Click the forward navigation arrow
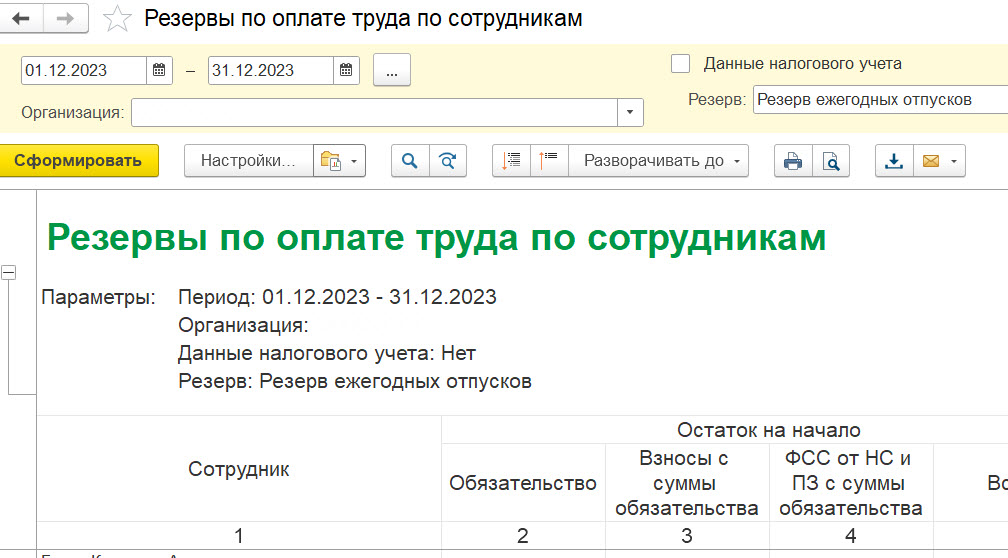 65,19
